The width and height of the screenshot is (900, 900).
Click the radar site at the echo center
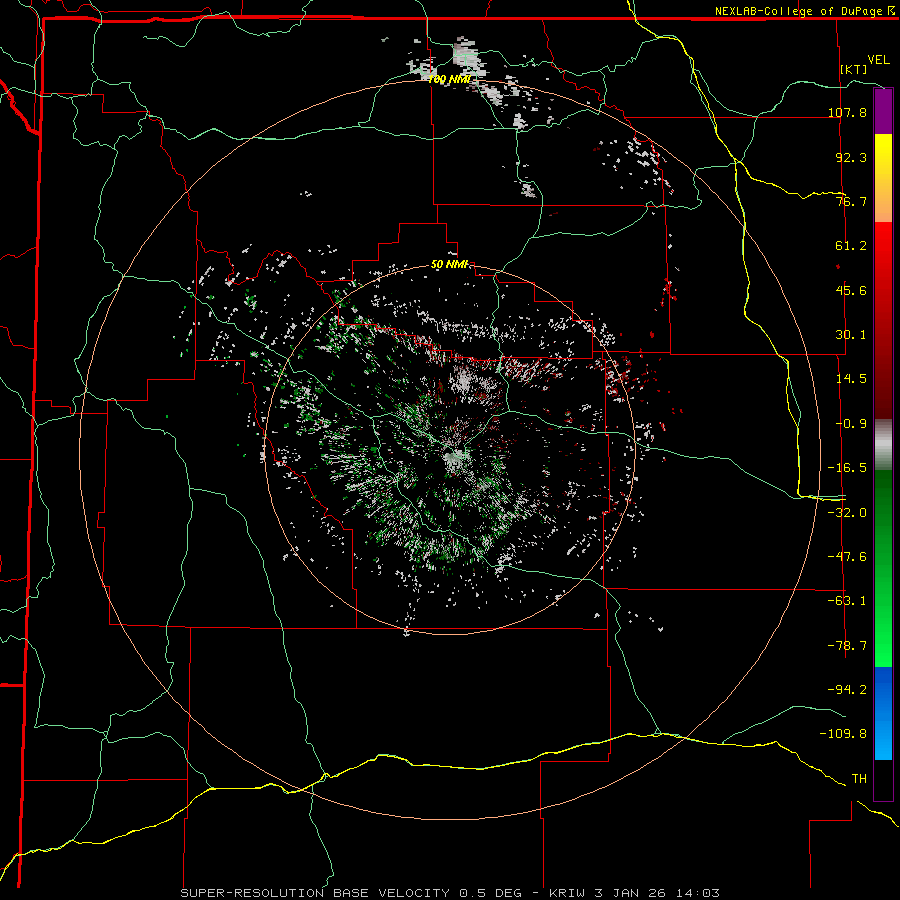point(453,457)
